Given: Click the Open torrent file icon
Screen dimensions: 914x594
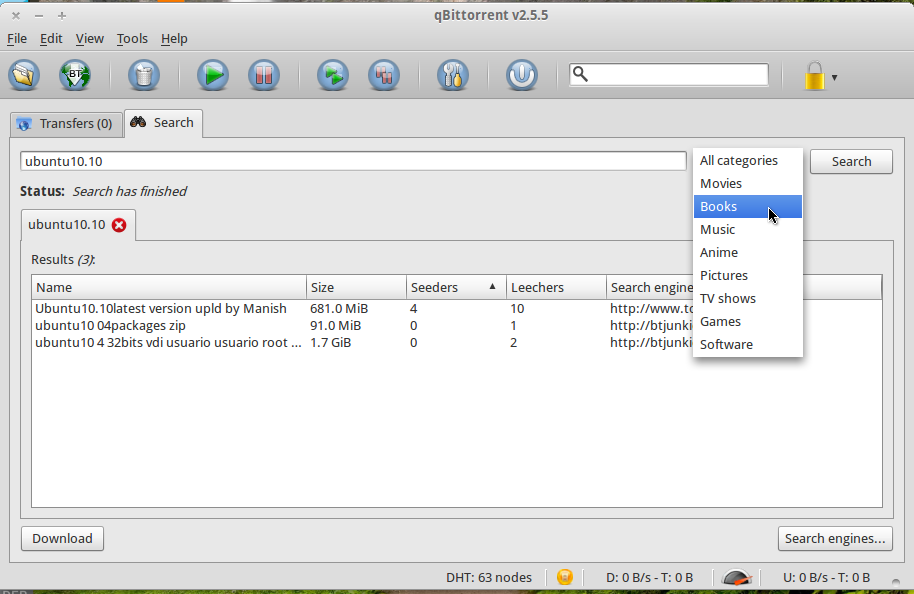Looking at the screenshot, I should (x=24, y=75).
